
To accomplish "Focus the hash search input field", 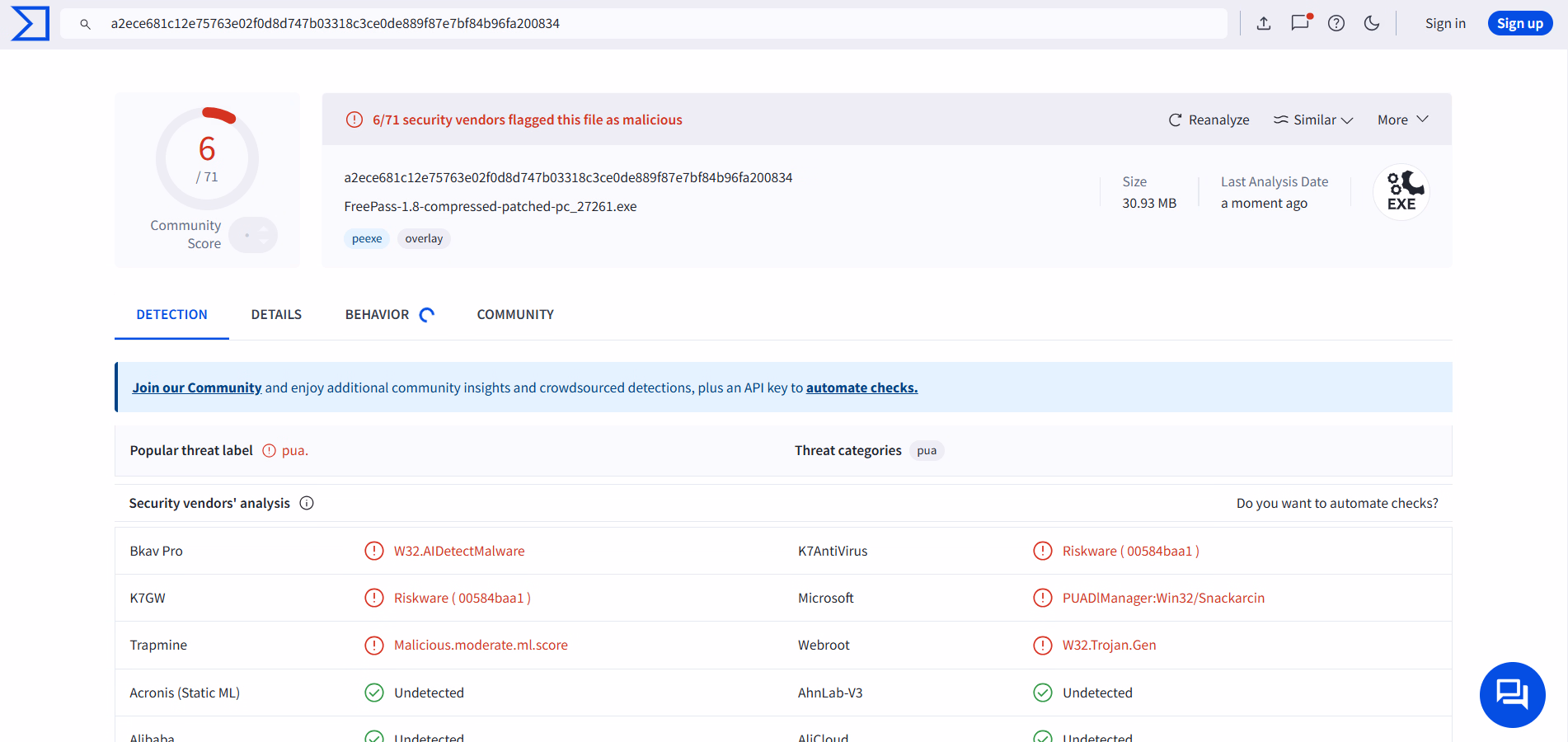I will (643, 23).
